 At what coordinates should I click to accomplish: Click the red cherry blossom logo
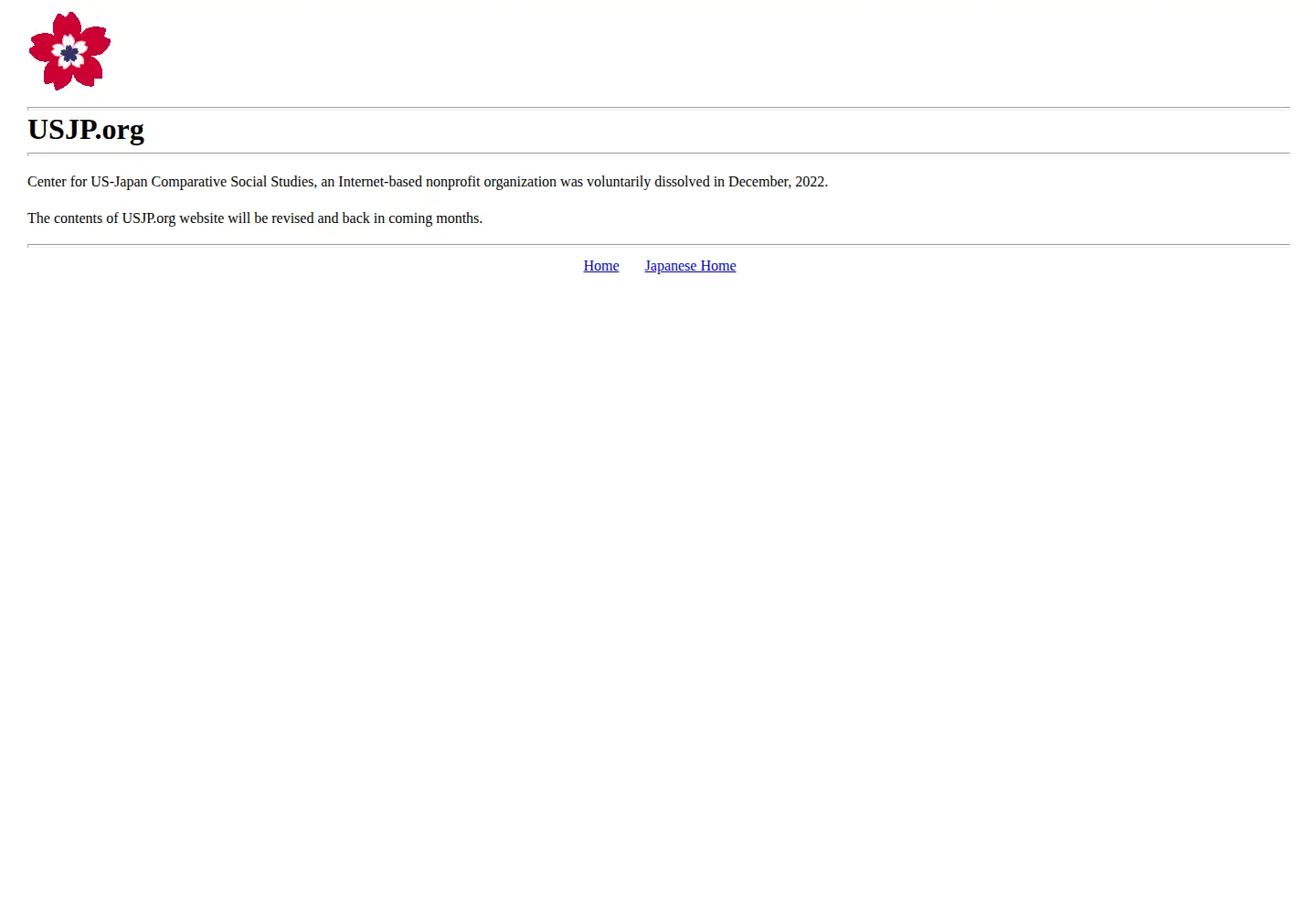click(x=69, y=51)
